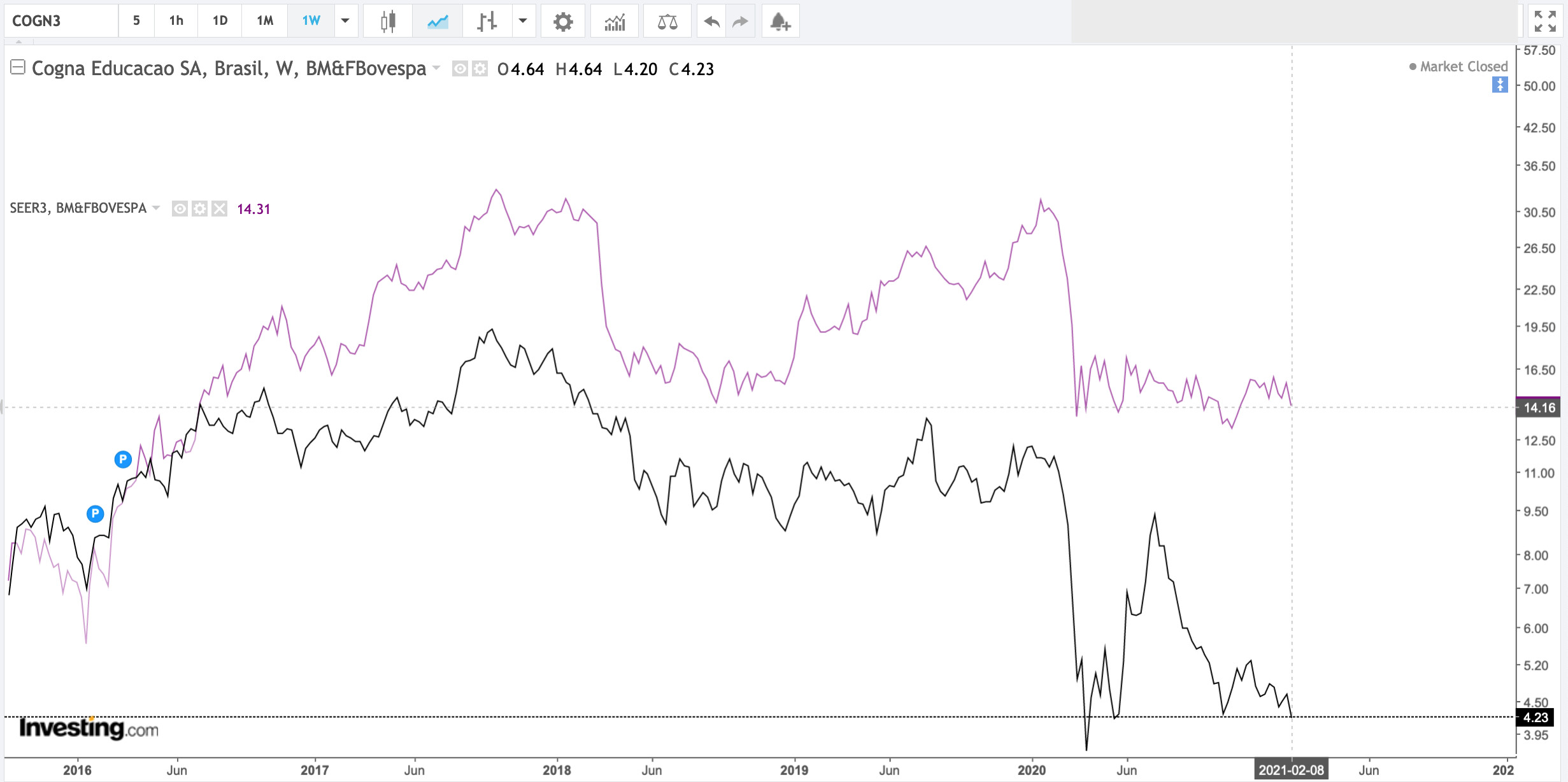Toggle visibility eye for SEER3 series
The image size is (1568, 782).
(x=180, y=209)
